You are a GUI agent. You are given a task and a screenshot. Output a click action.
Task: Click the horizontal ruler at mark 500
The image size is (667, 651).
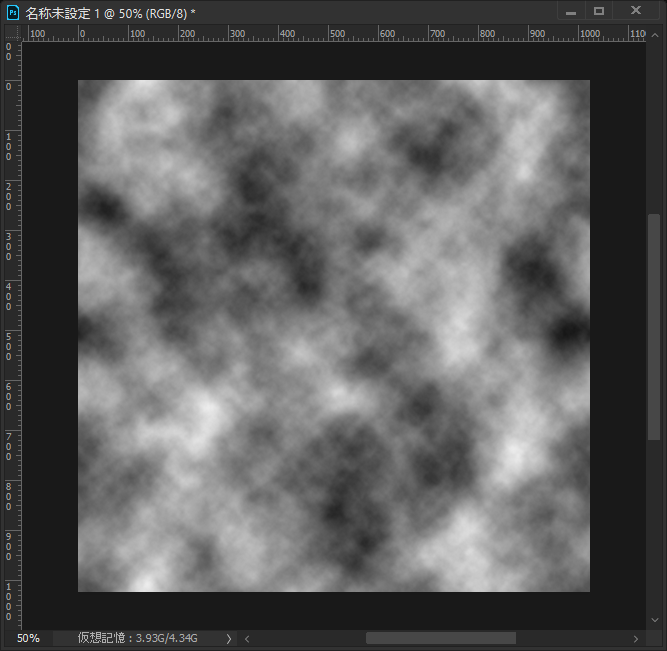click(338, 33)
